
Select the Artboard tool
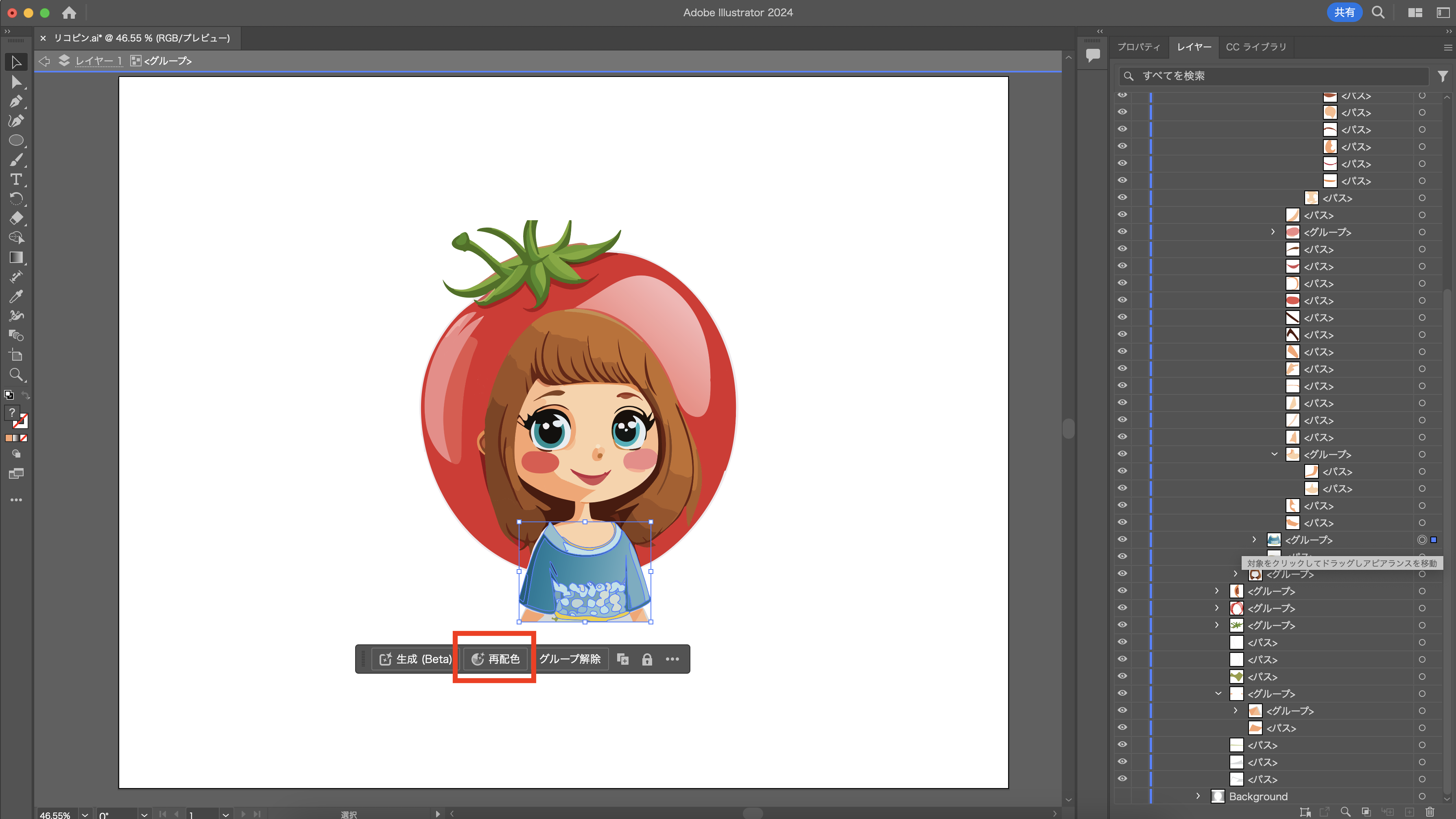pos(16,355)
